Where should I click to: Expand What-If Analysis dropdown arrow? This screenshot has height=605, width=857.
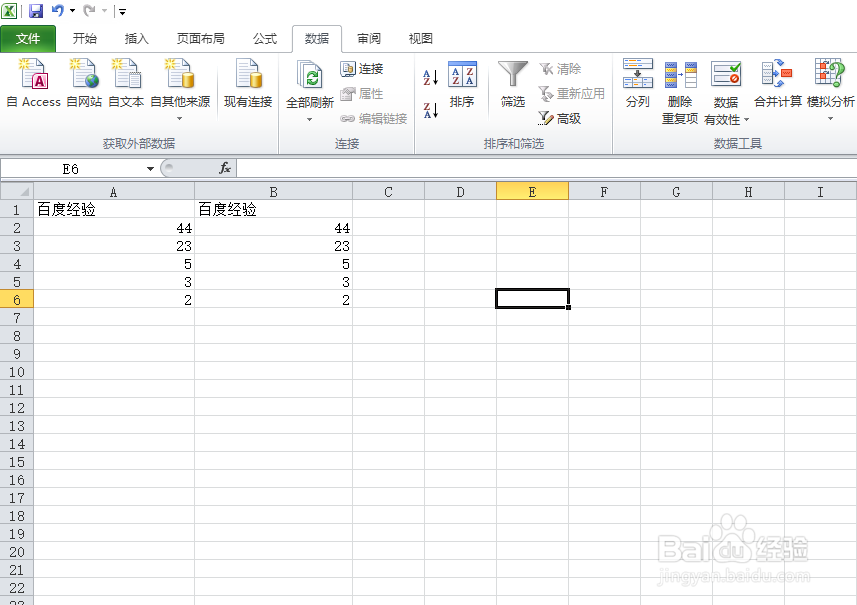(830, 119)
